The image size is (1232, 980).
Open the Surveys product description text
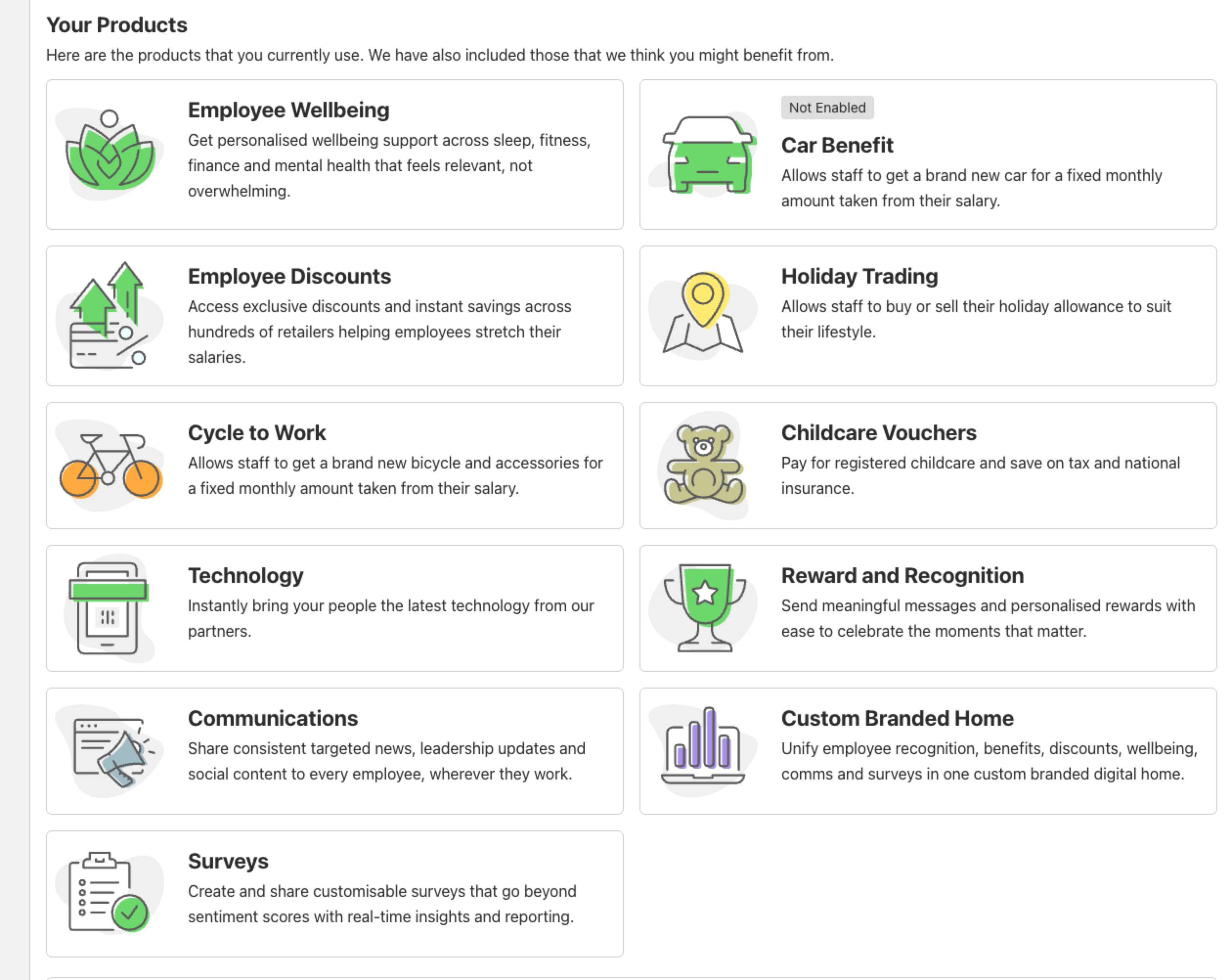382,903
